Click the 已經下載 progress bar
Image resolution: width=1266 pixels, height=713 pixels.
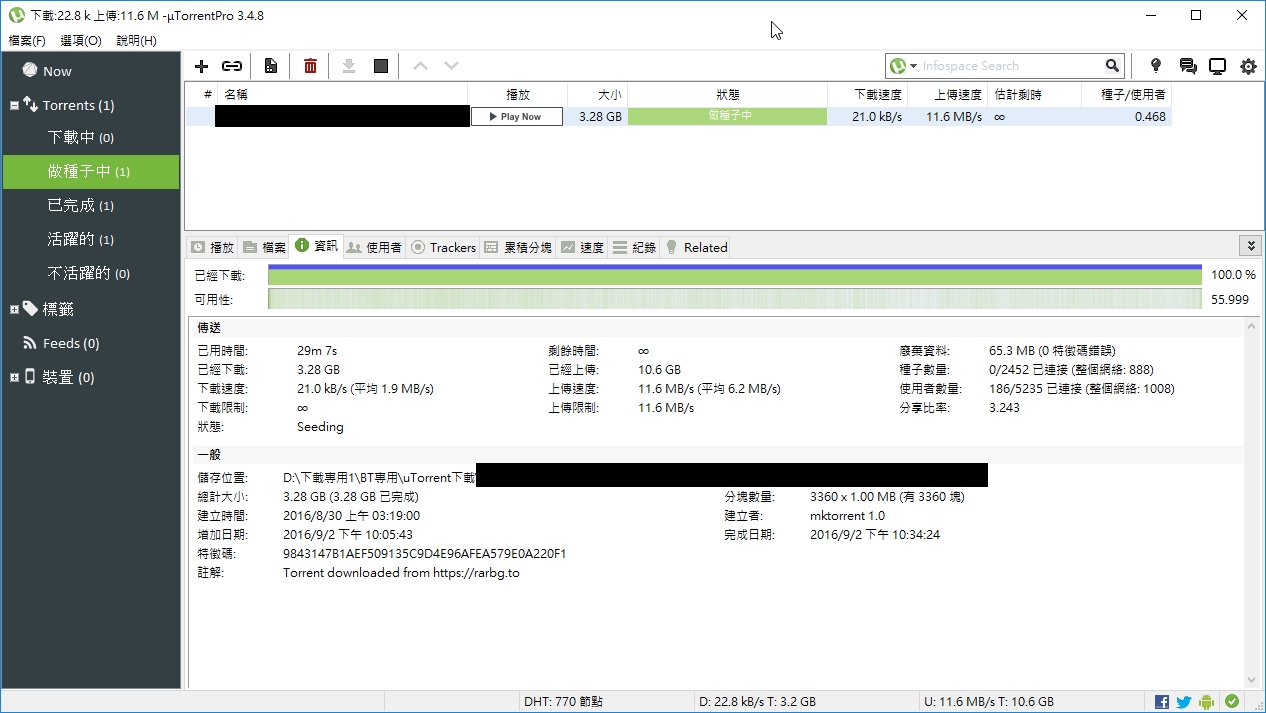pos(735,274)
